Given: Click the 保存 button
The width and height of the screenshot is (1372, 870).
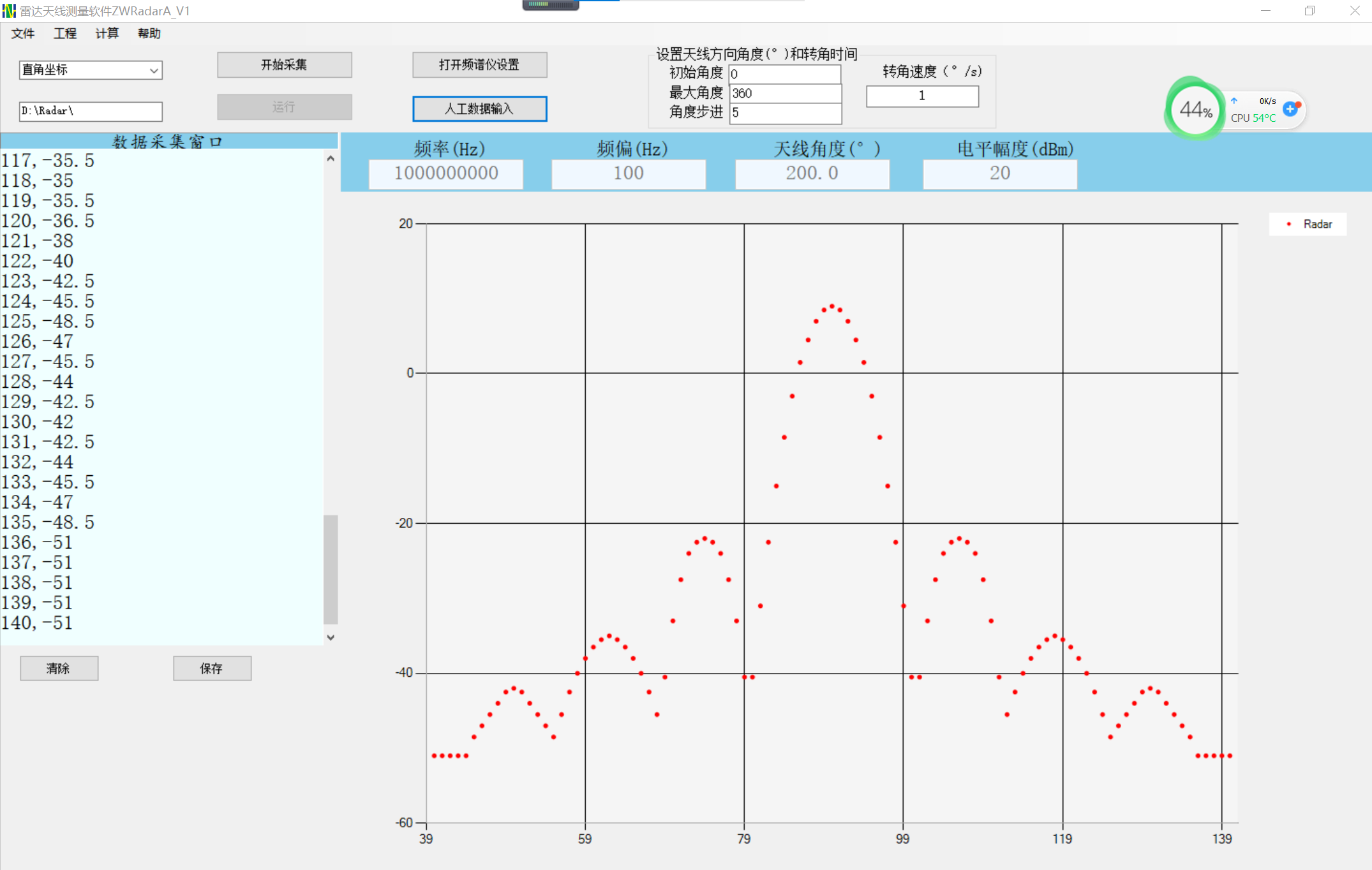Looking at the screenshot, I should (x=212, y=668).
